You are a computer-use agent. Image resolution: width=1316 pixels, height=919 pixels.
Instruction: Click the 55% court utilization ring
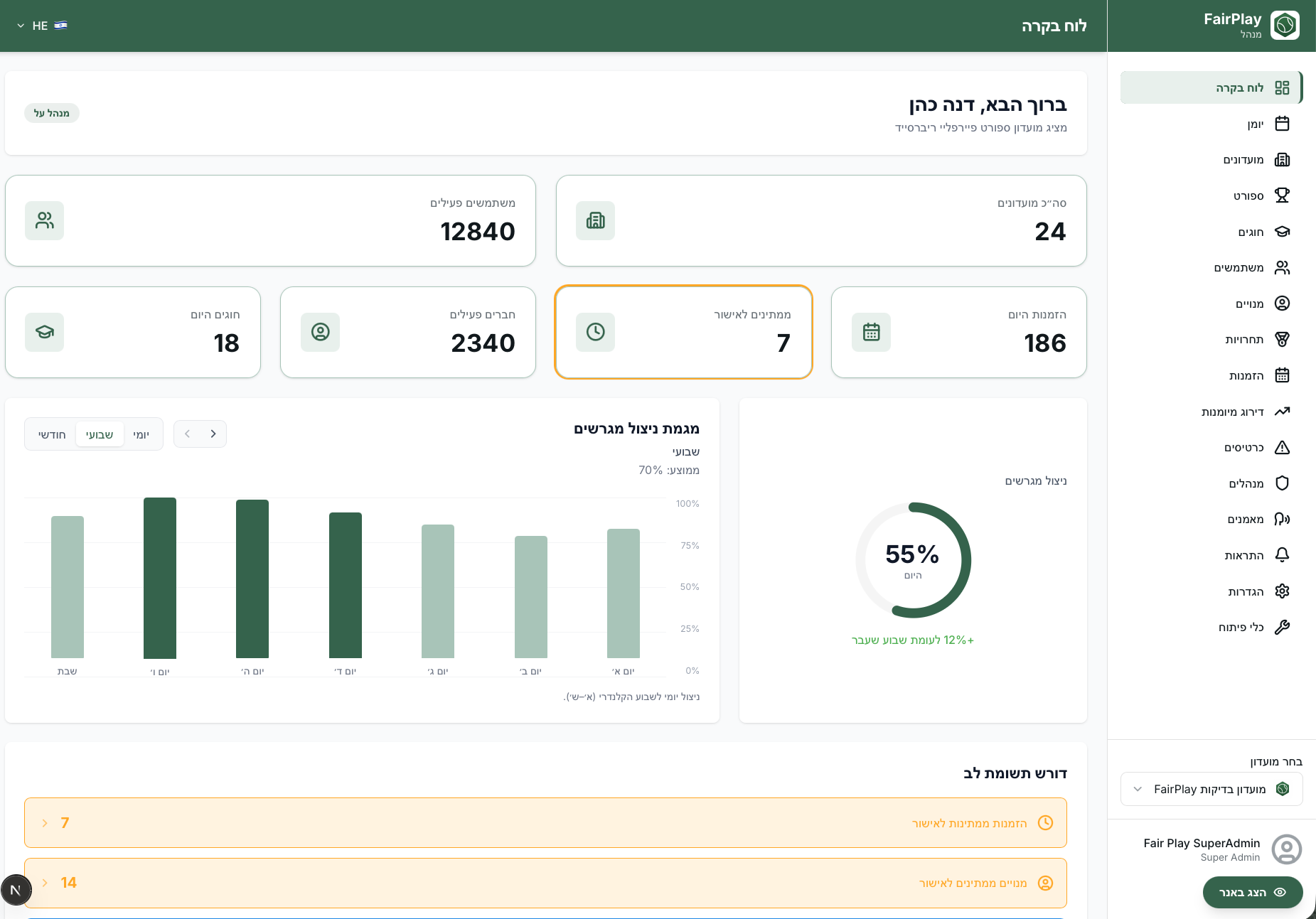point(913,560)
